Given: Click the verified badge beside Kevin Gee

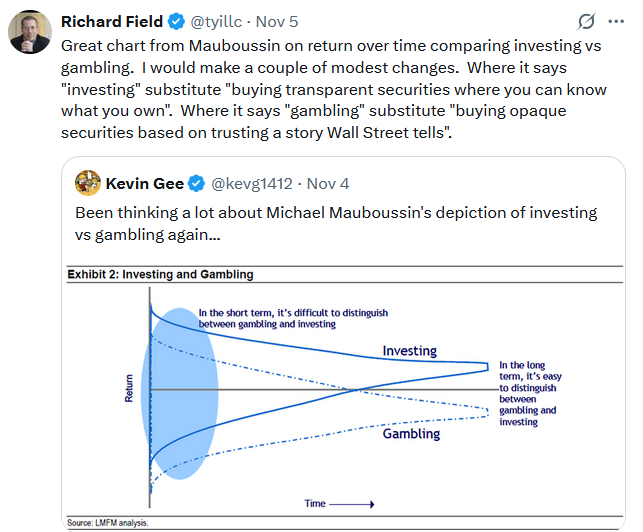Looking at the screenshot, I should (198, 183).
